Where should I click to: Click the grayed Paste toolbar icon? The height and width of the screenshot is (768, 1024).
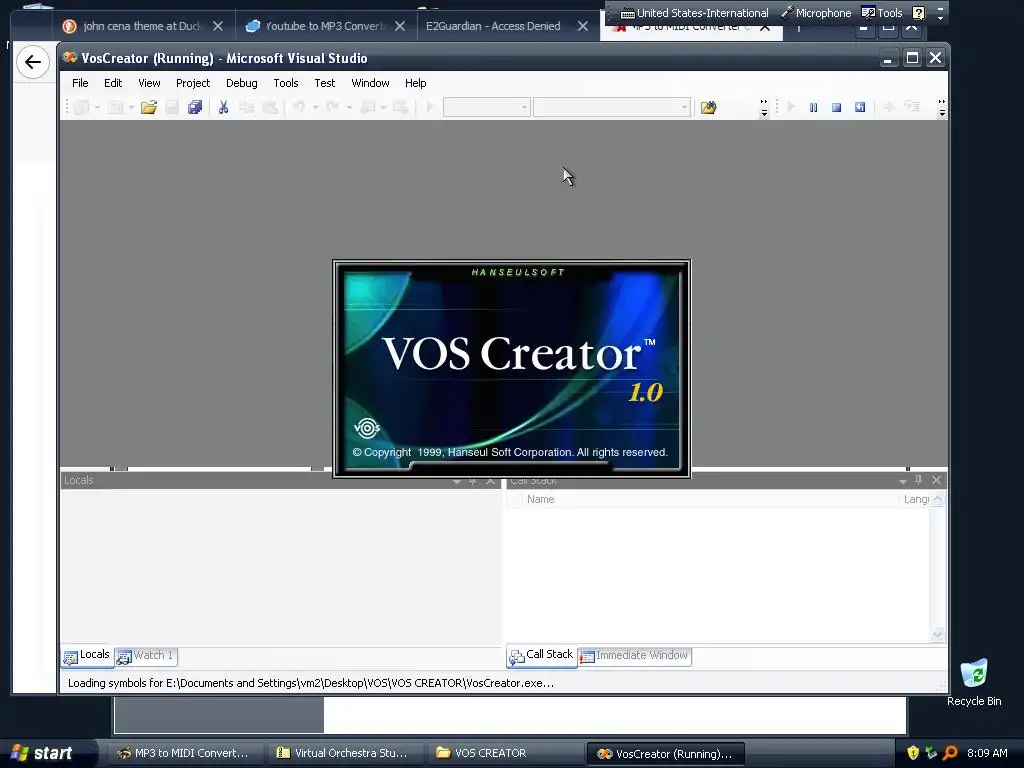pos(270,107)
